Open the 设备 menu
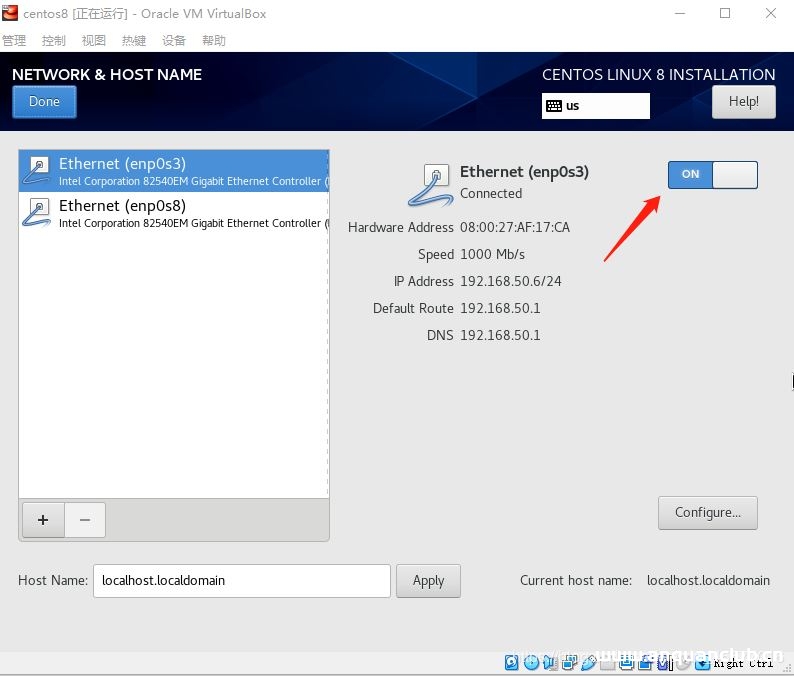This screenshot has width=794, height=676. [x=174, y=41]
